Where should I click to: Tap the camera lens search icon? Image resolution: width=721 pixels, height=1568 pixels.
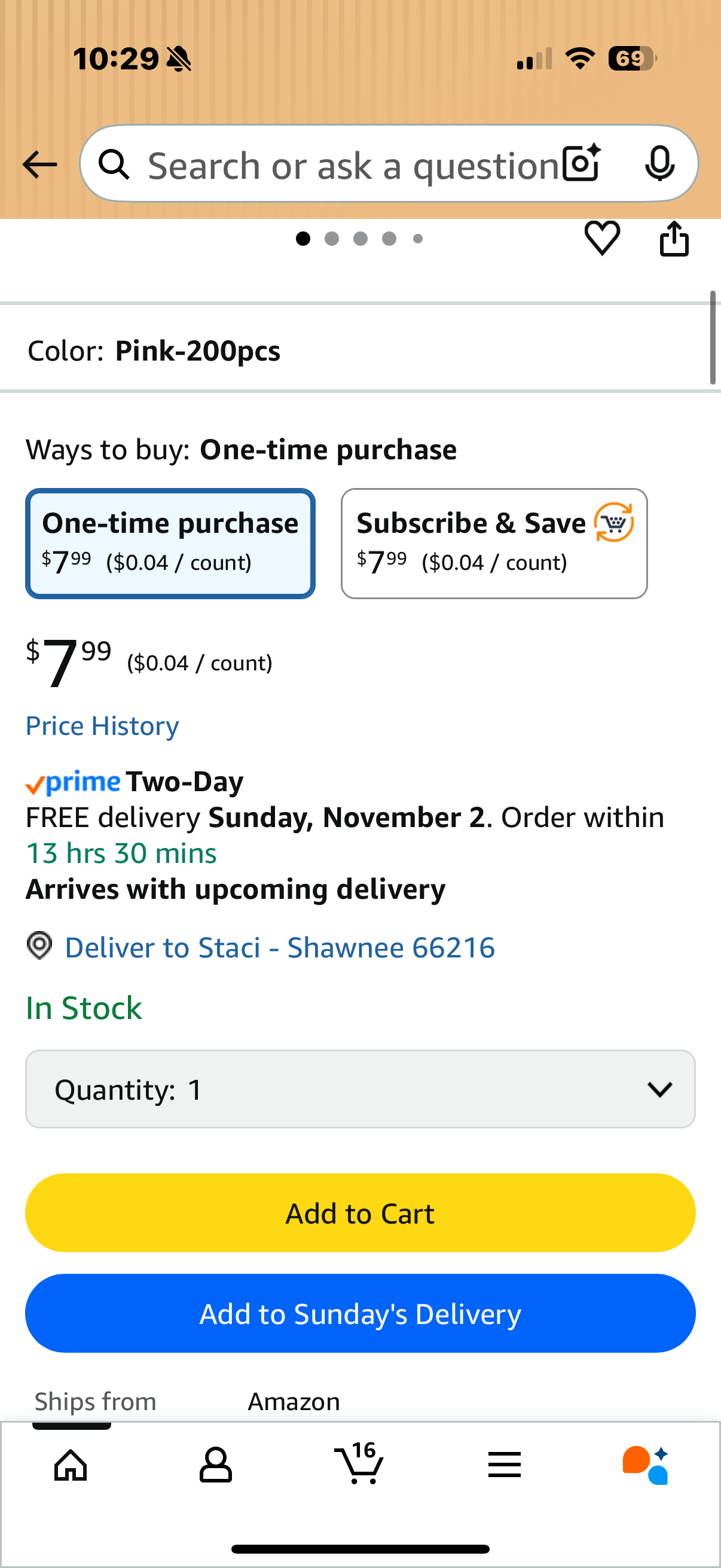click(x=581, y=164)
